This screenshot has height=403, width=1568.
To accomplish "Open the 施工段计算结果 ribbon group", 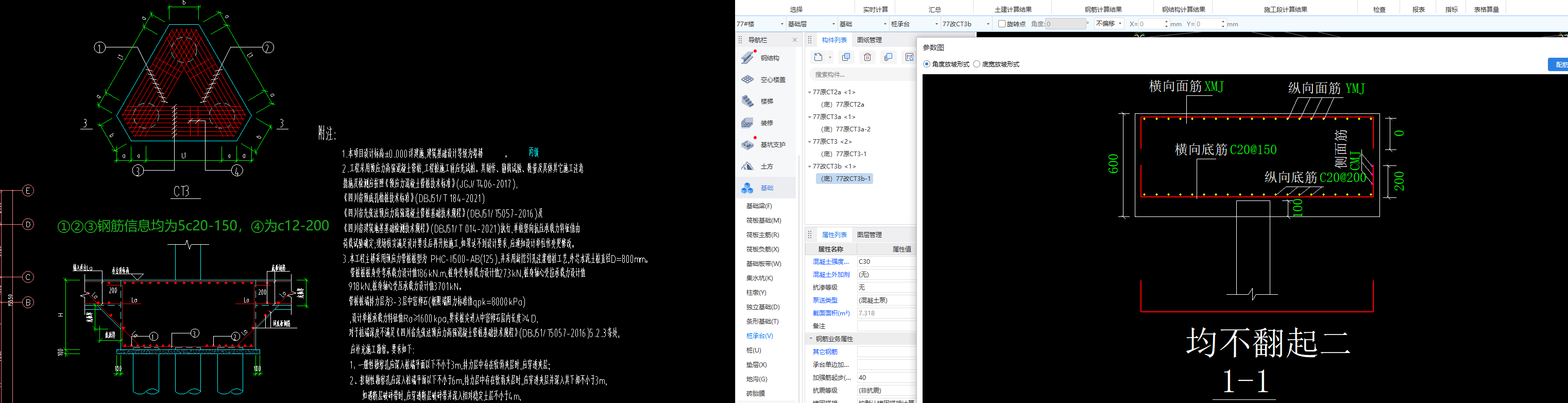I will (1286, 10).
